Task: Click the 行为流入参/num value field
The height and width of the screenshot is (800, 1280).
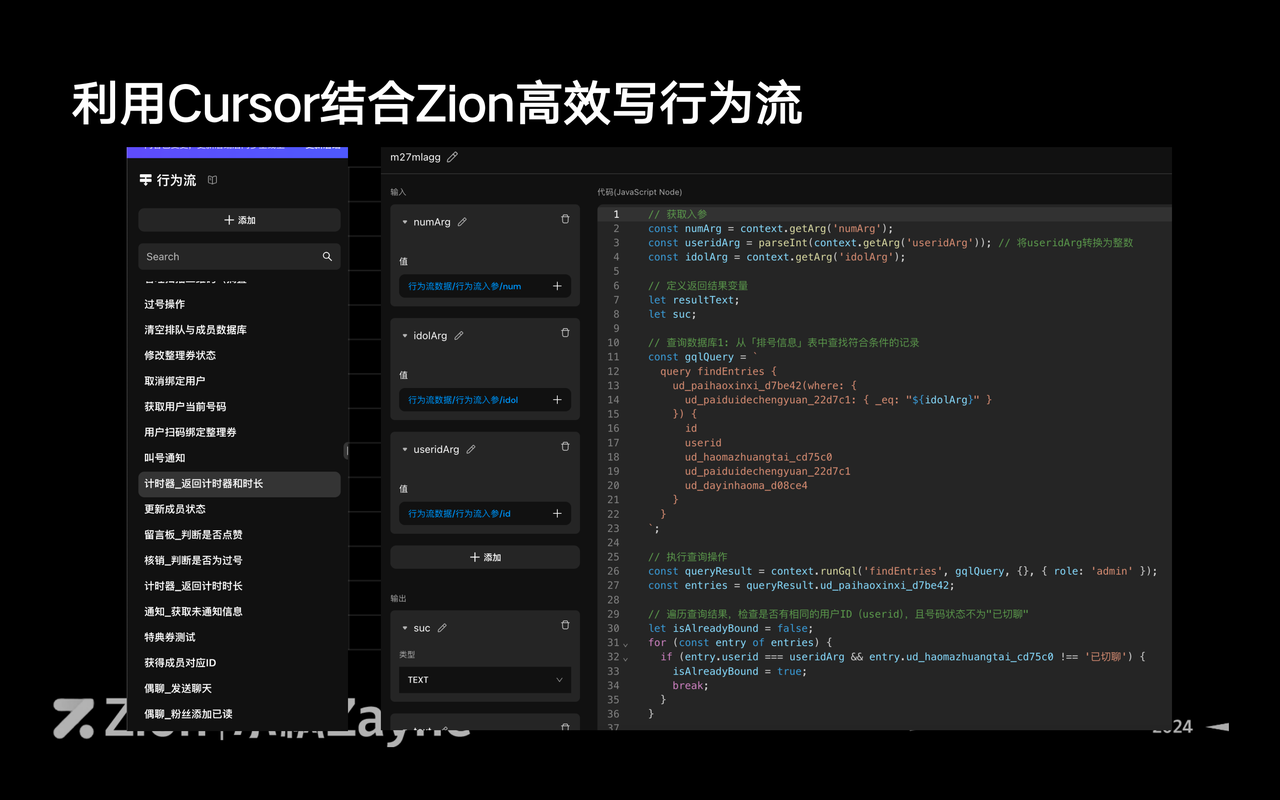Action: click(485, 286)
